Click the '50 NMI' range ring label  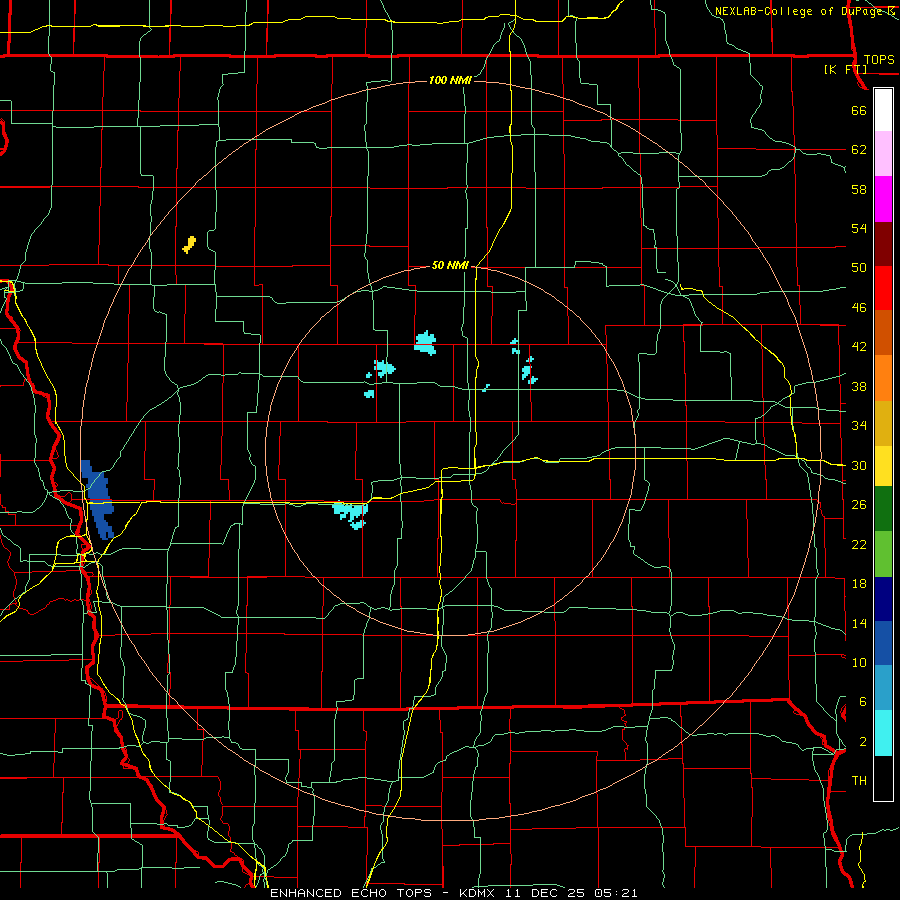coord(450,265)
